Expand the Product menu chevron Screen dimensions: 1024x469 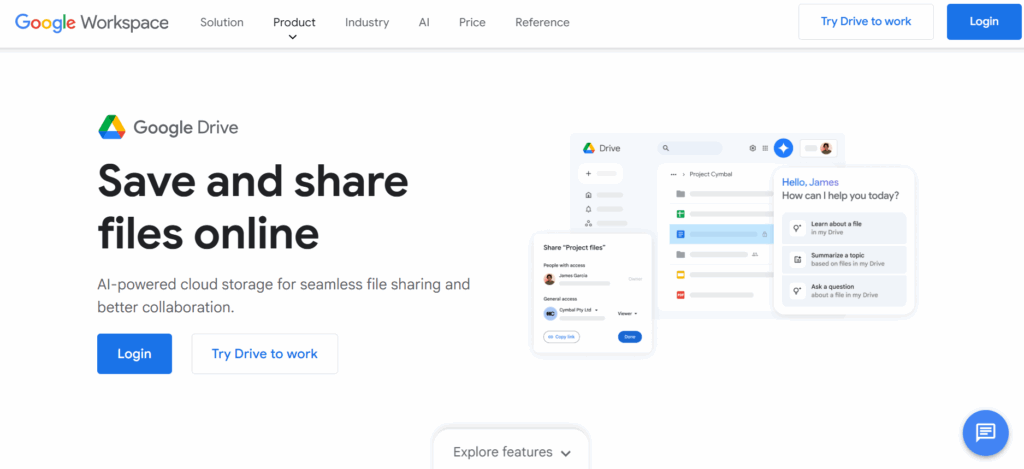point(293,37)
